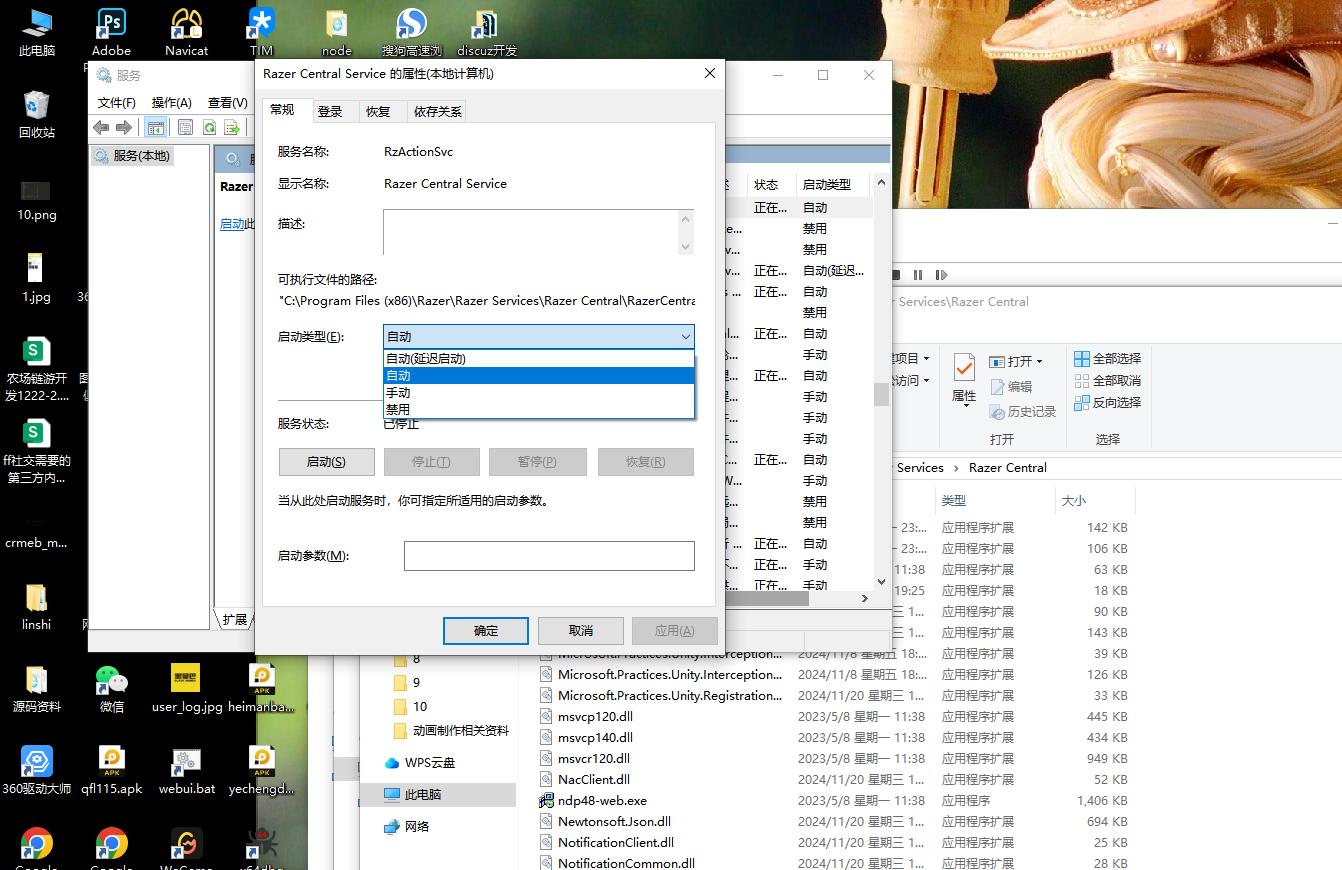Open the Photoshop desktop shortcut

(x=111, y=30)
